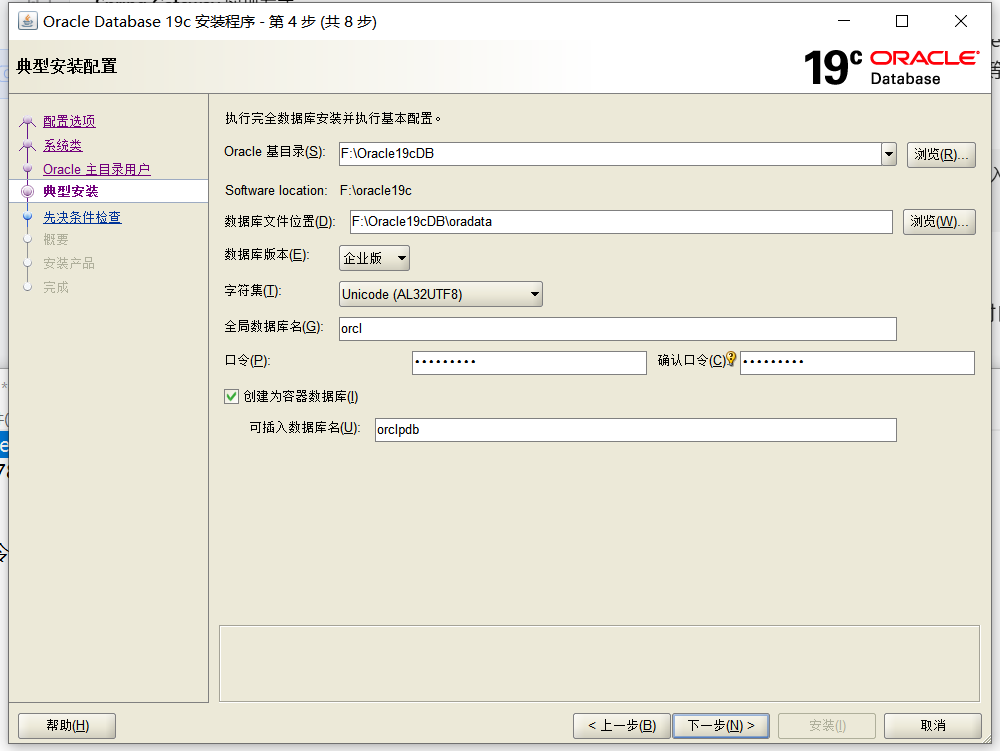The height and width of the screenshot is (751, 1000).
Task: Click the message area at the bottom
Action: tap(599, 664)
